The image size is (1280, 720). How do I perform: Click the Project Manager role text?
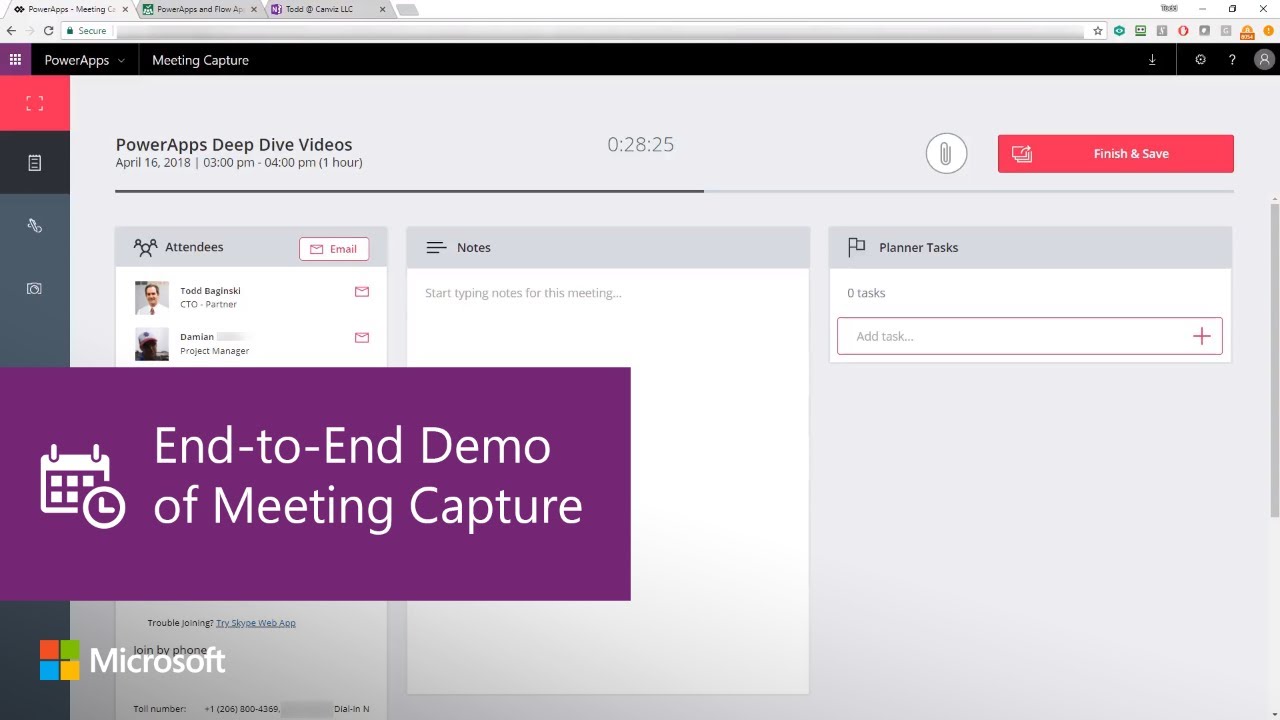coord(215,351)
